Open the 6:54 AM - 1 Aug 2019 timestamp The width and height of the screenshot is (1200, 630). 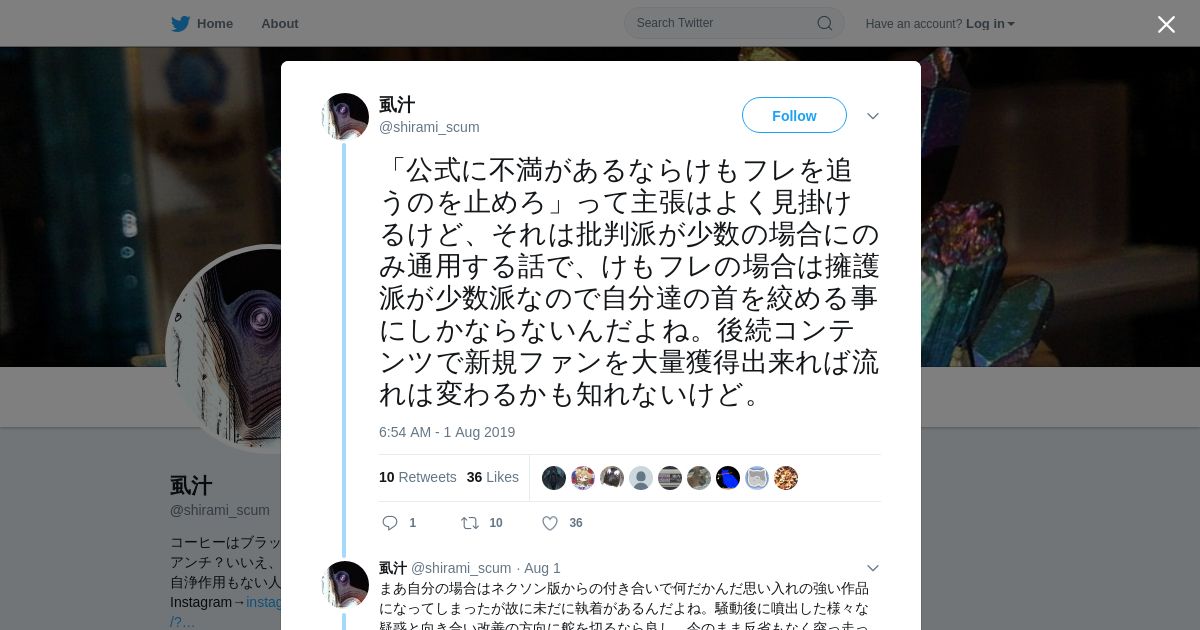pos(447,432)
